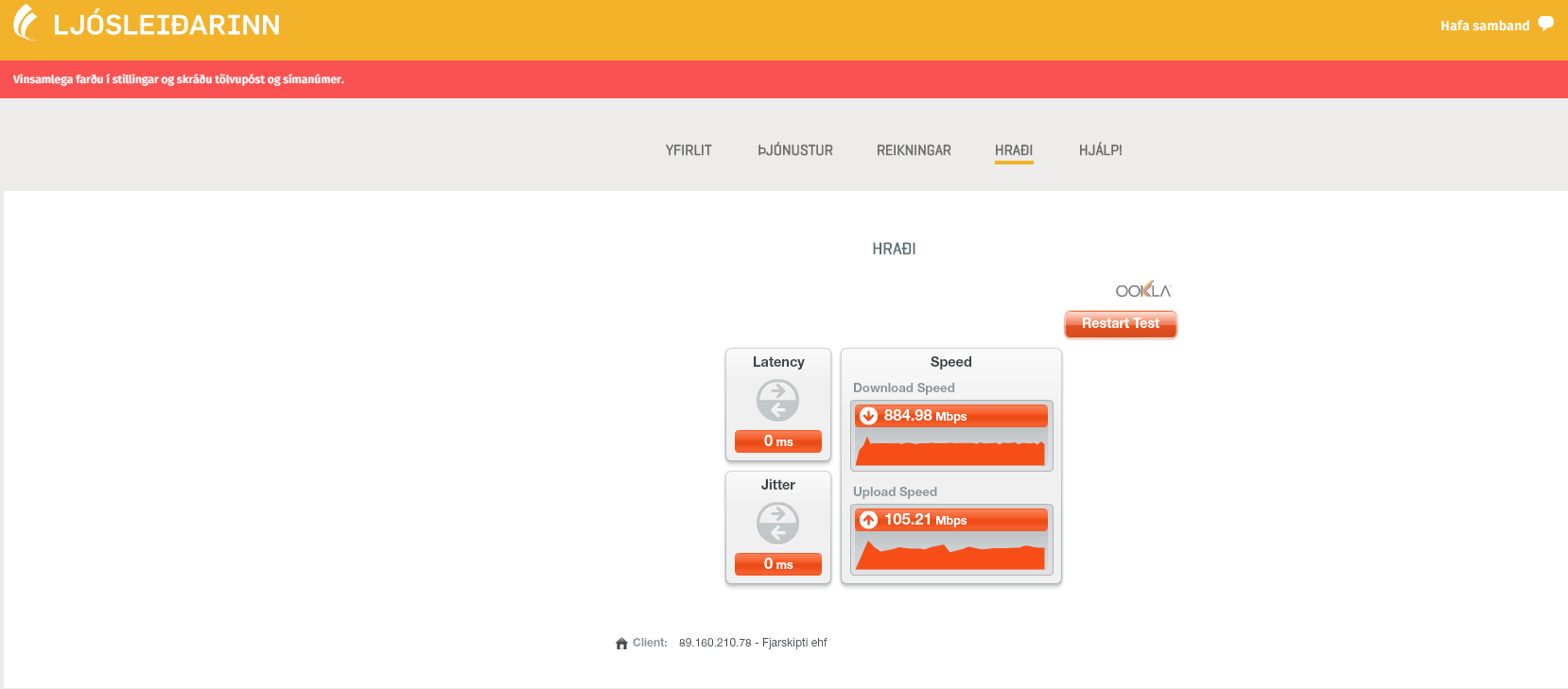Click the chat bubble icon beside Hafa samband
This screenshot has width=1568, height=689.
(x=1545, y=24)
